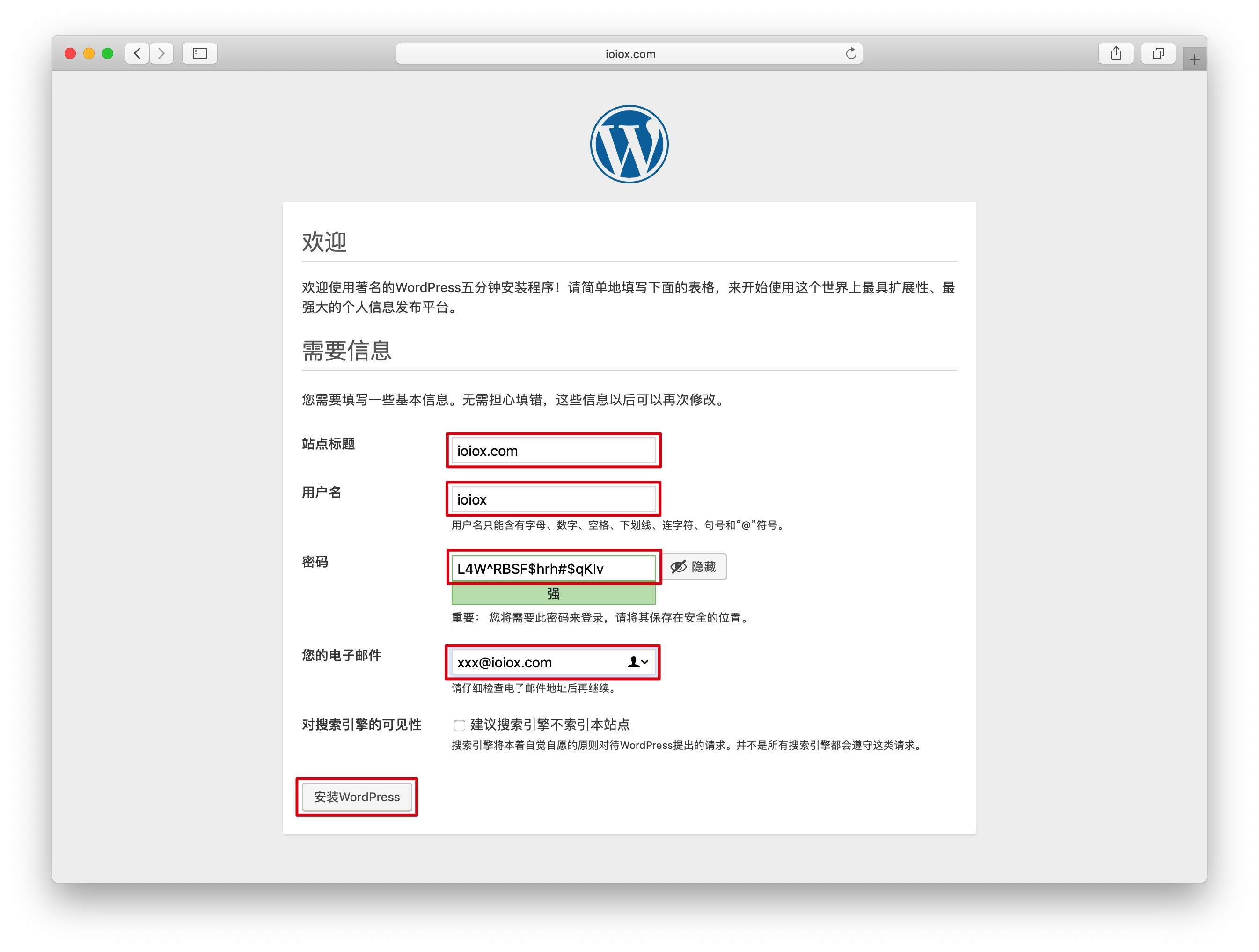The height and width of the screenshot is (952, 1259).
Task: Hide the password with the 隐藏 button
Action: click(x=694, y=567)
